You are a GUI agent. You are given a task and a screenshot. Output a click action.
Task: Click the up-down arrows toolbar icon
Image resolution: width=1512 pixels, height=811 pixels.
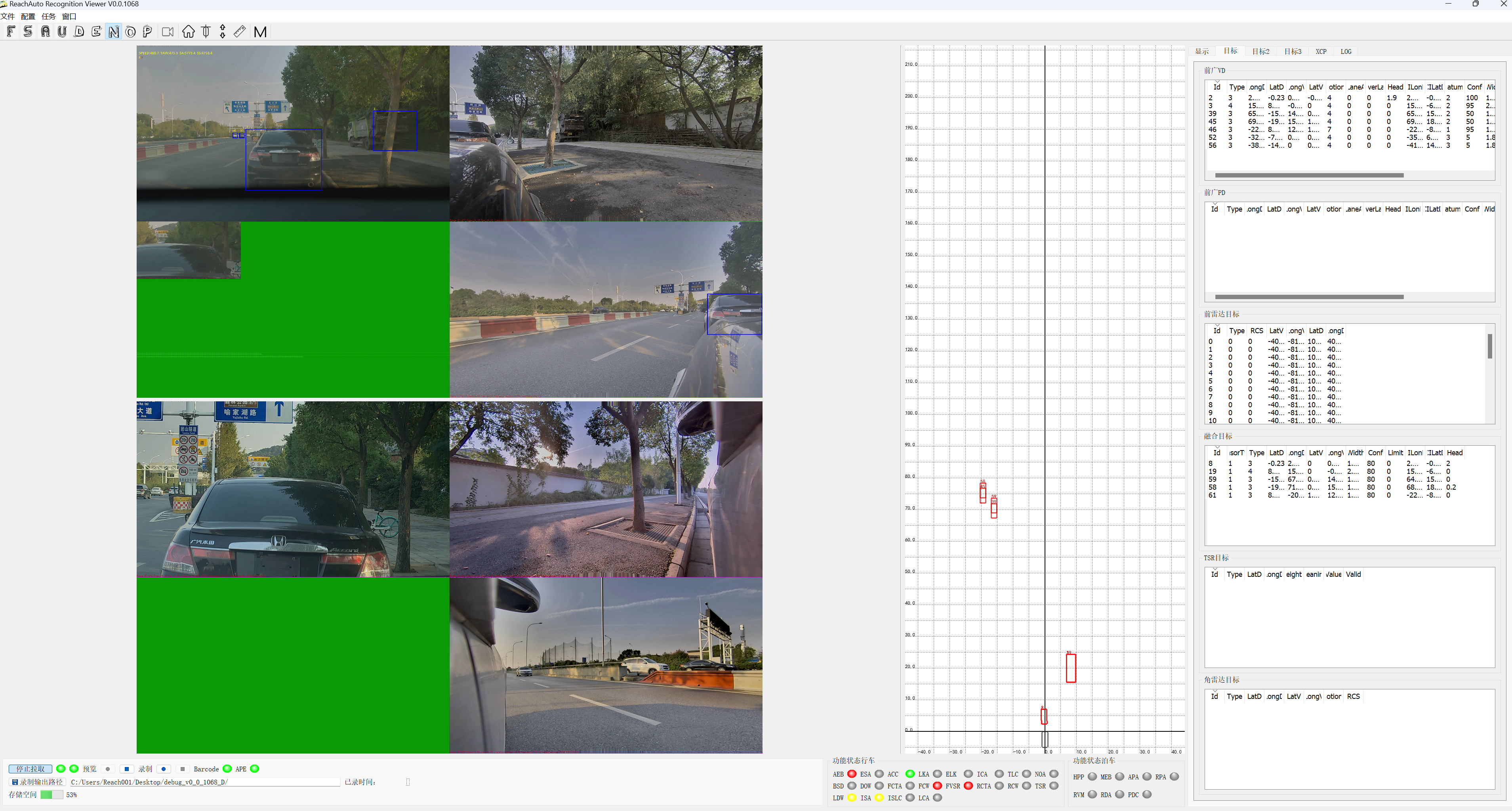(x=223, y=32)
